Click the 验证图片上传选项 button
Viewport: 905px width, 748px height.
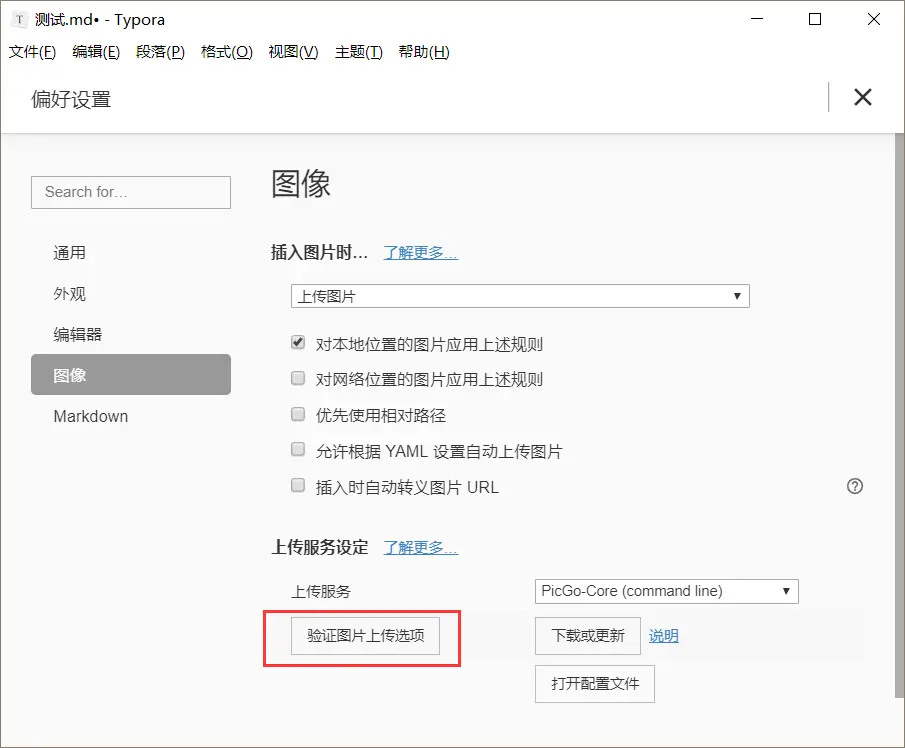click(x=365, y=636)
